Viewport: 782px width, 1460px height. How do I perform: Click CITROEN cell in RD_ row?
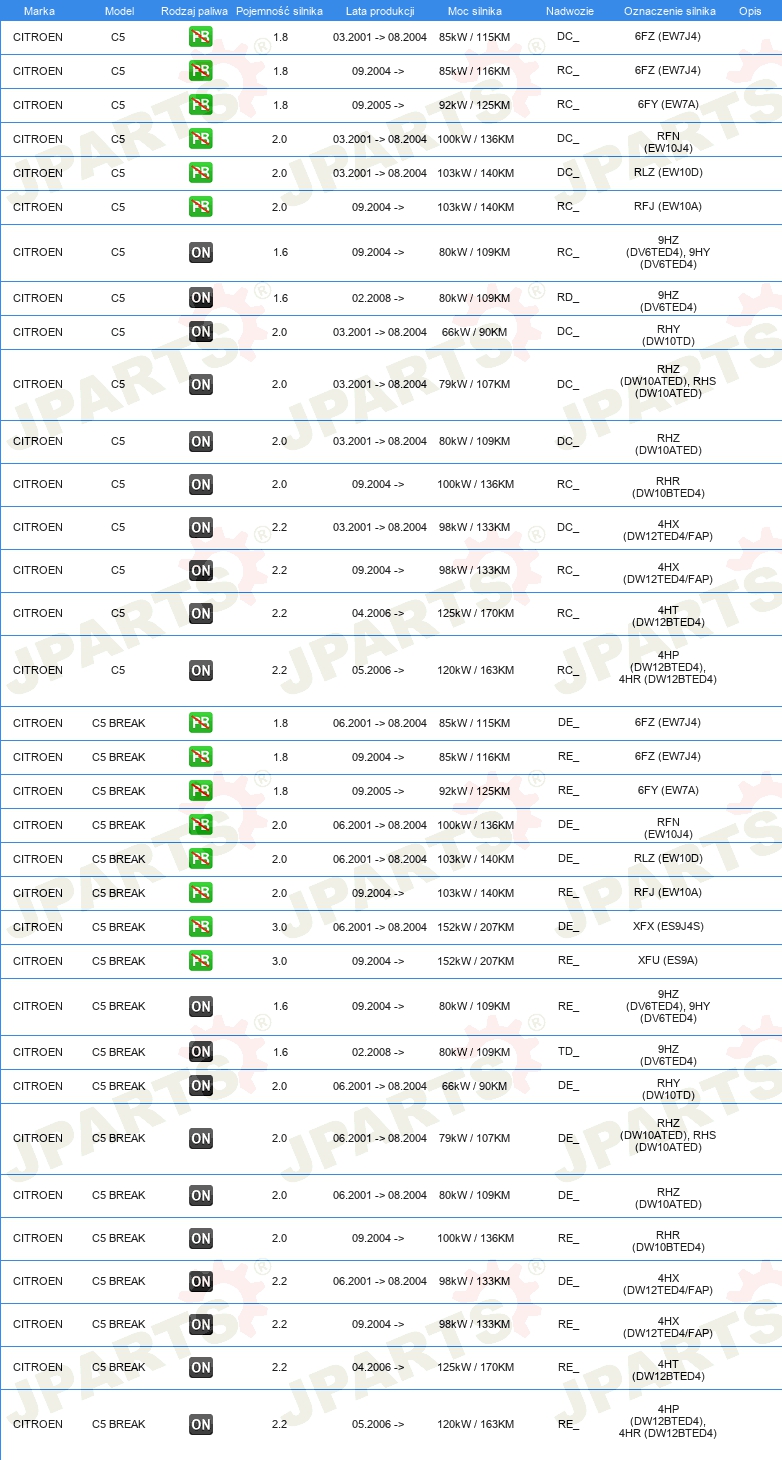[38, 298]
